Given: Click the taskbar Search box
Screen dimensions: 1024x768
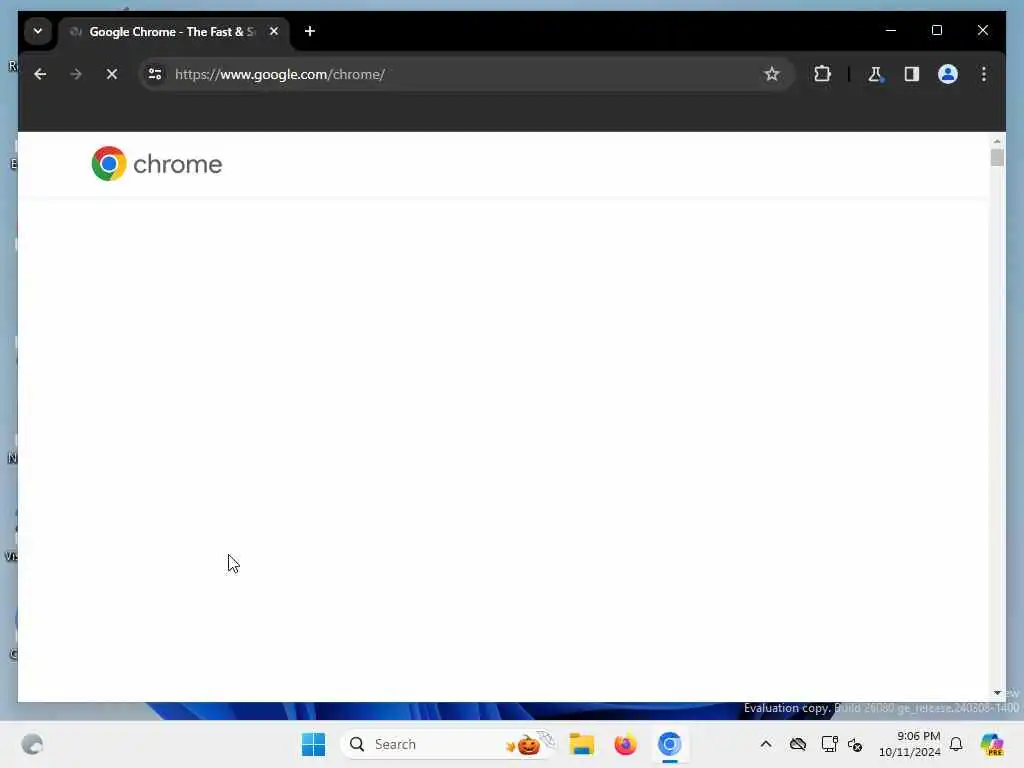Looking at the screenshot, I should point(448,744).
